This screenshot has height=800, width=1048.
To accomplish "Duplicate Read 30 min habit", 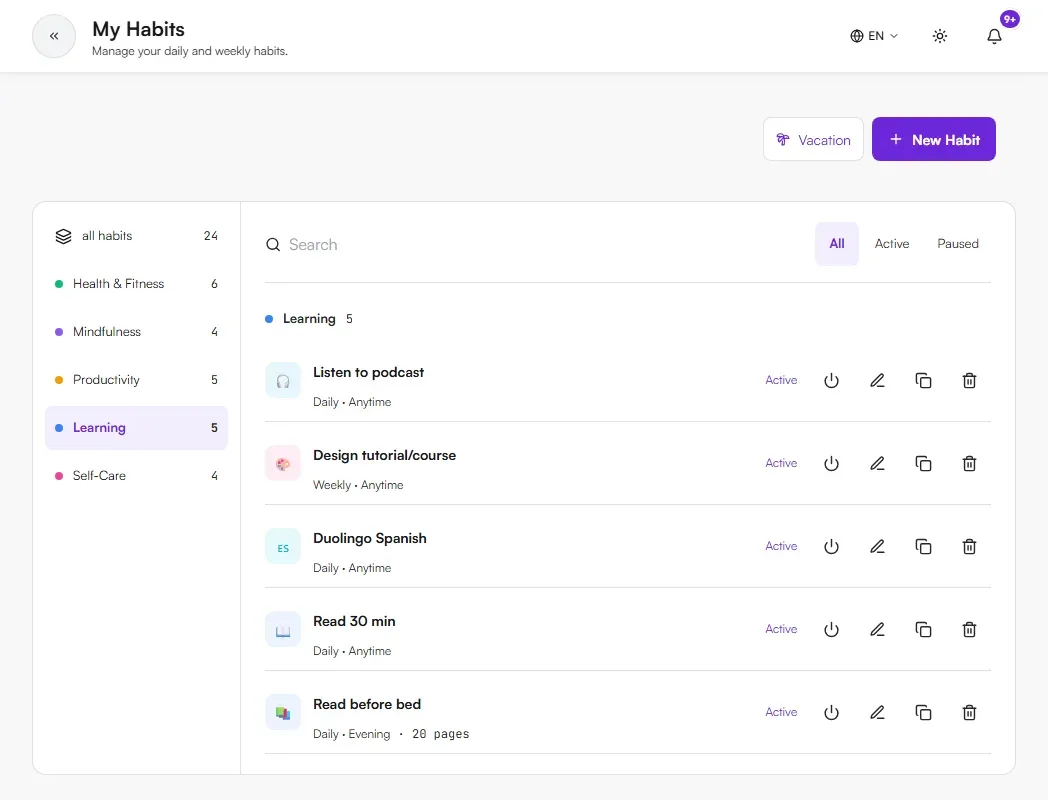I will pos(923,630).
